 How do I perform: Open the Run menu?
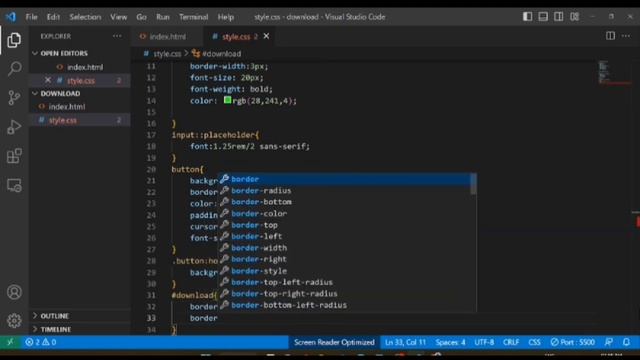point(162,17)
